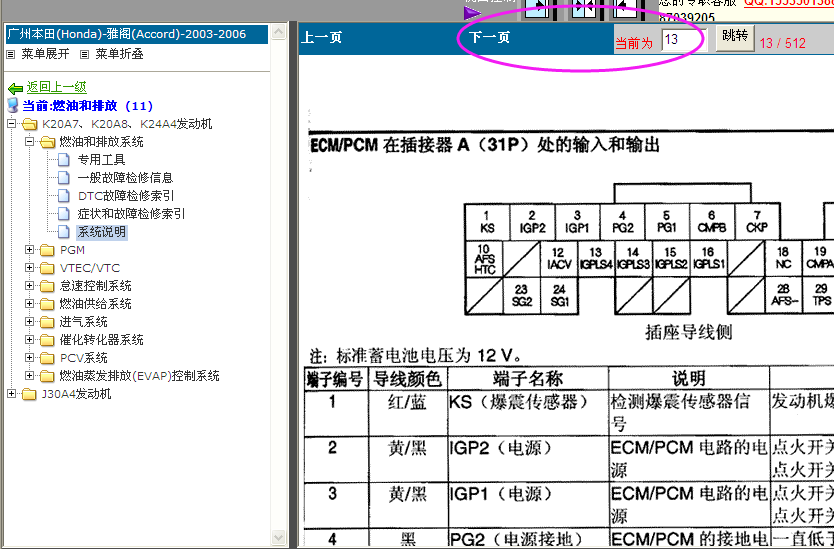
Task: Expand the 进气系统 node
Action: coord(30,322)
